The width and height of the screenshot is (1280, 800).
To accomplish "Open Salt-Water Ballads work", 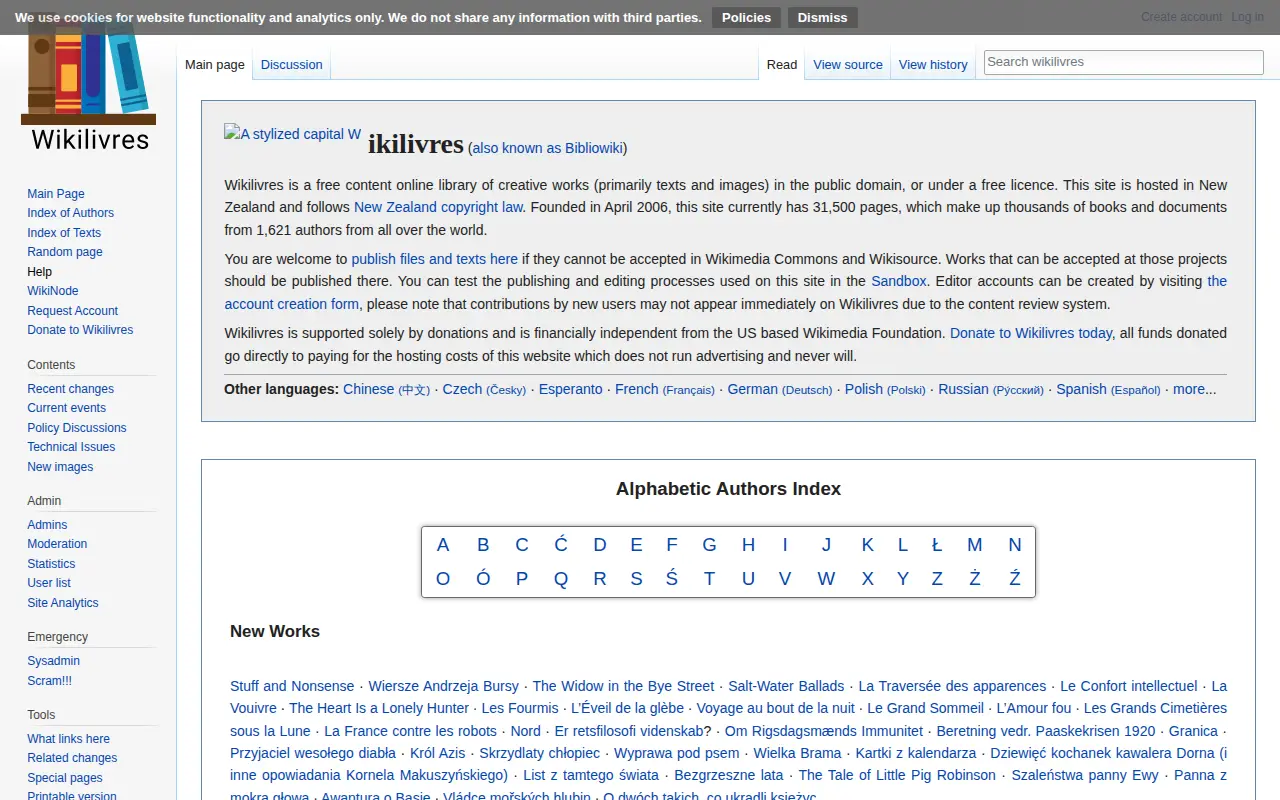I will [x=786, y=686].
